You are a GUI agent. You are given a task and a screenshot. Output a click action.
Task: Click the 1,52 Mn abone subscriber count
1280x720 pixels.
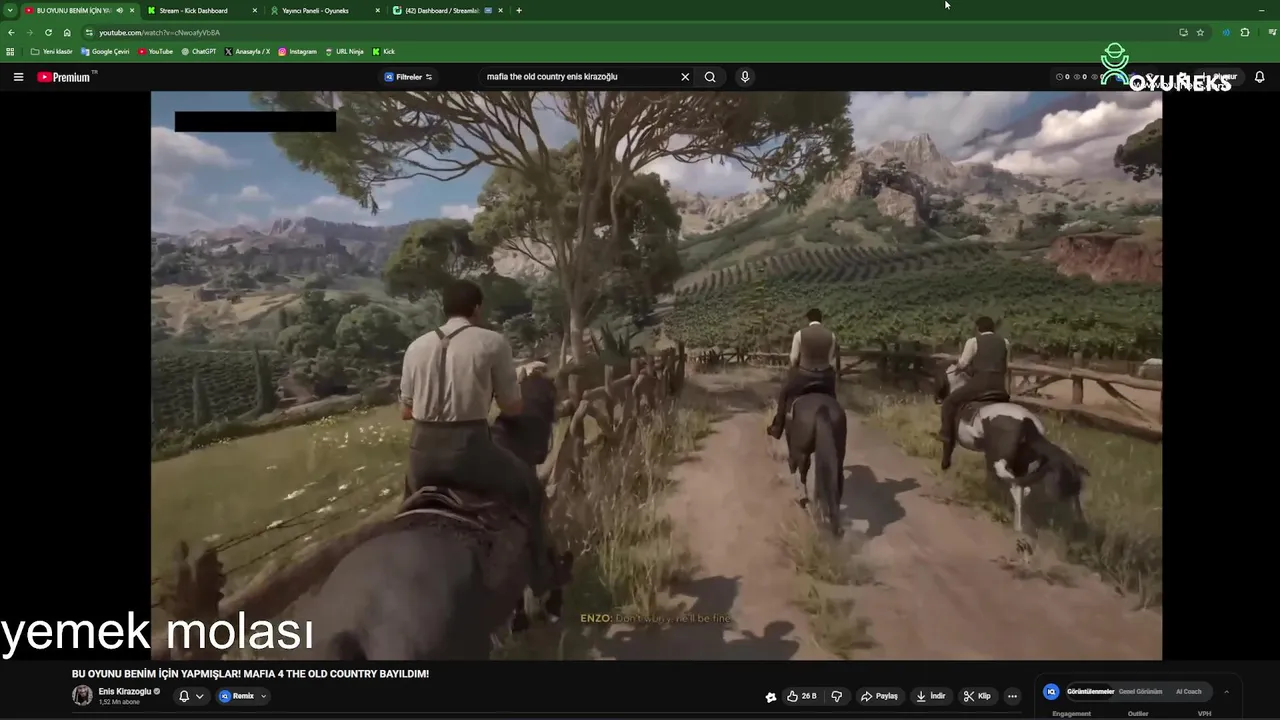pyautogui.click(x=119, y=702)
